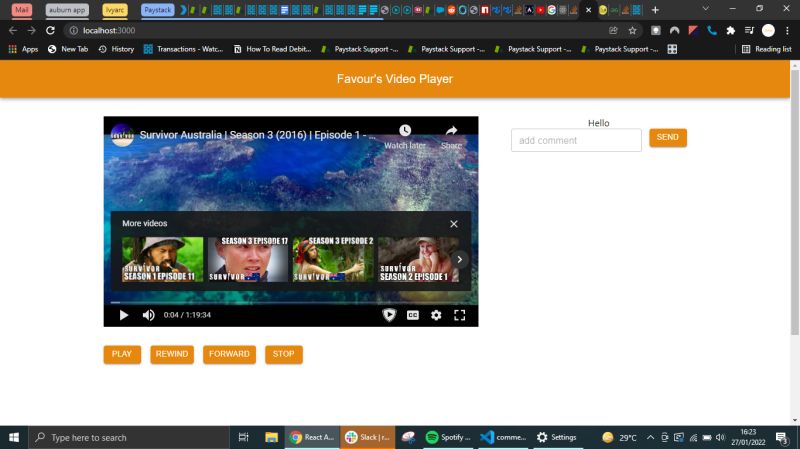The height and width of the screenshot is (449, 800).
Task: Open File Explorer from the taskbar
Action: click(x=271, y=438)
